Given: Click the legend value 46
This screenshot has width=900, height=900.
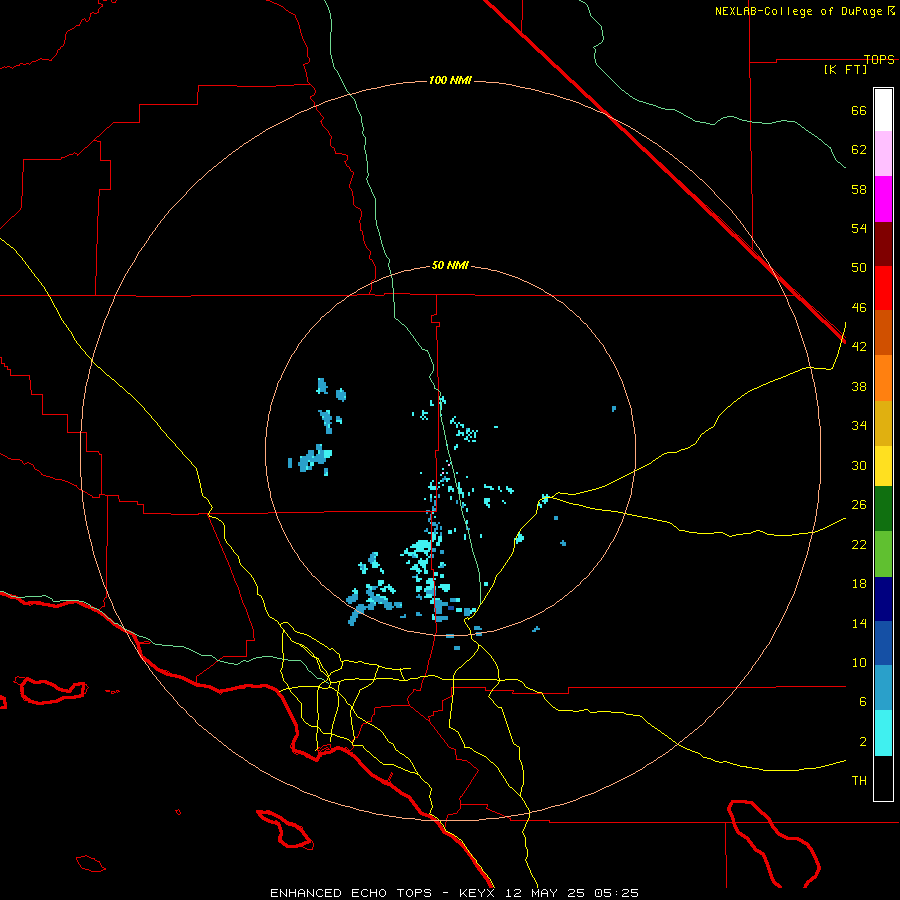Looking at the screenshot, I should coord(859,308).
